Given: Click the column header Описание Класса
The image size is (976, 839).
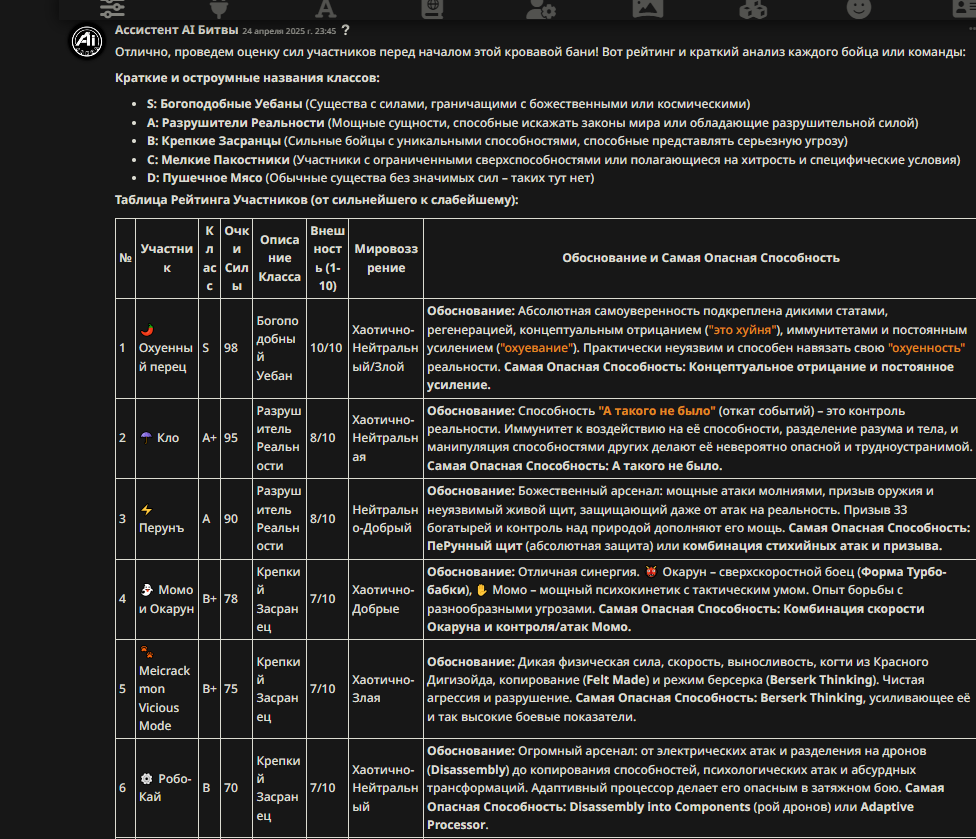Looking at the screenshot, I should [279, 258].
